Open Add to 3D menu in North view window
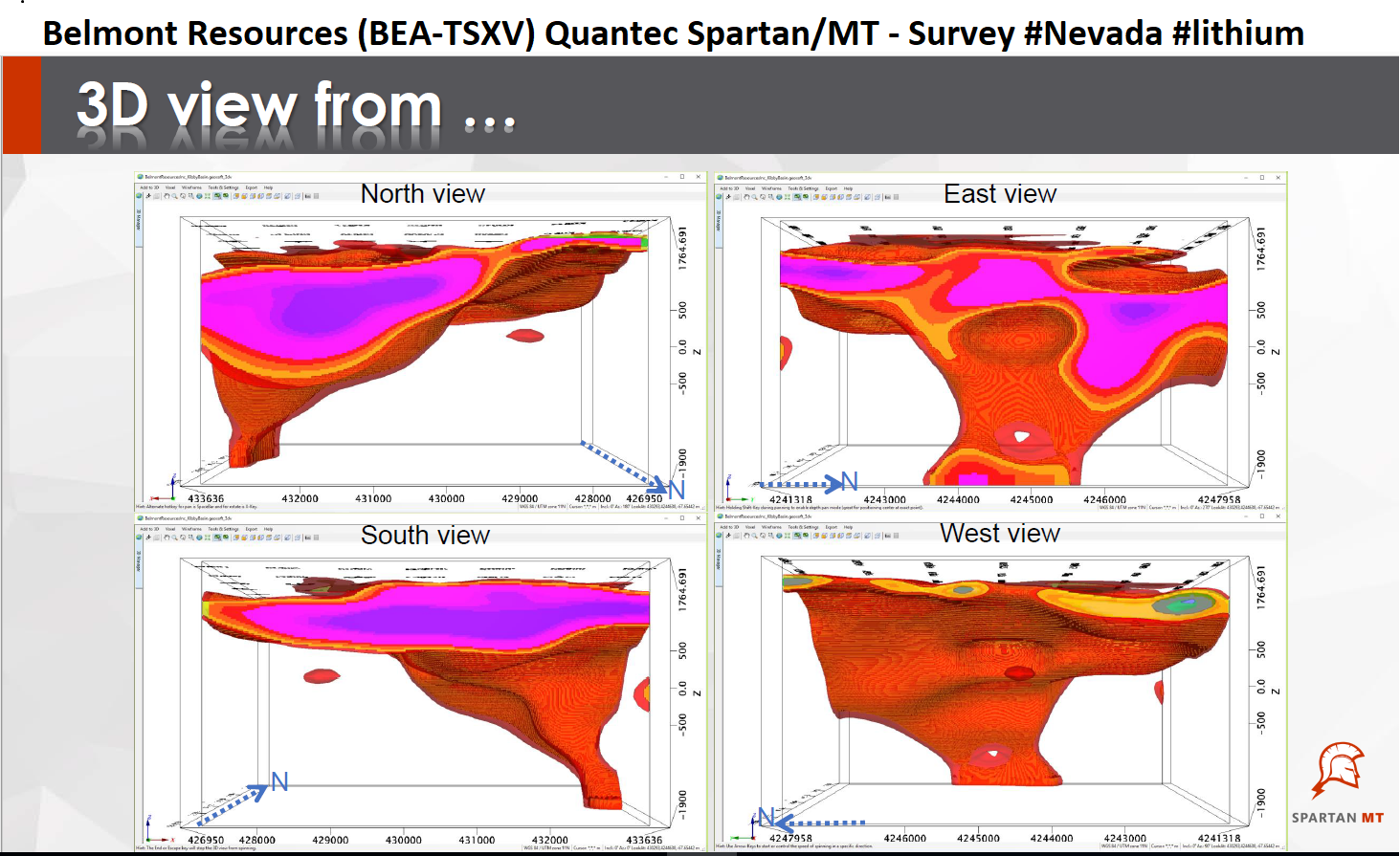The height and width of the screenshot is (856, 1400). pos(149,187)
